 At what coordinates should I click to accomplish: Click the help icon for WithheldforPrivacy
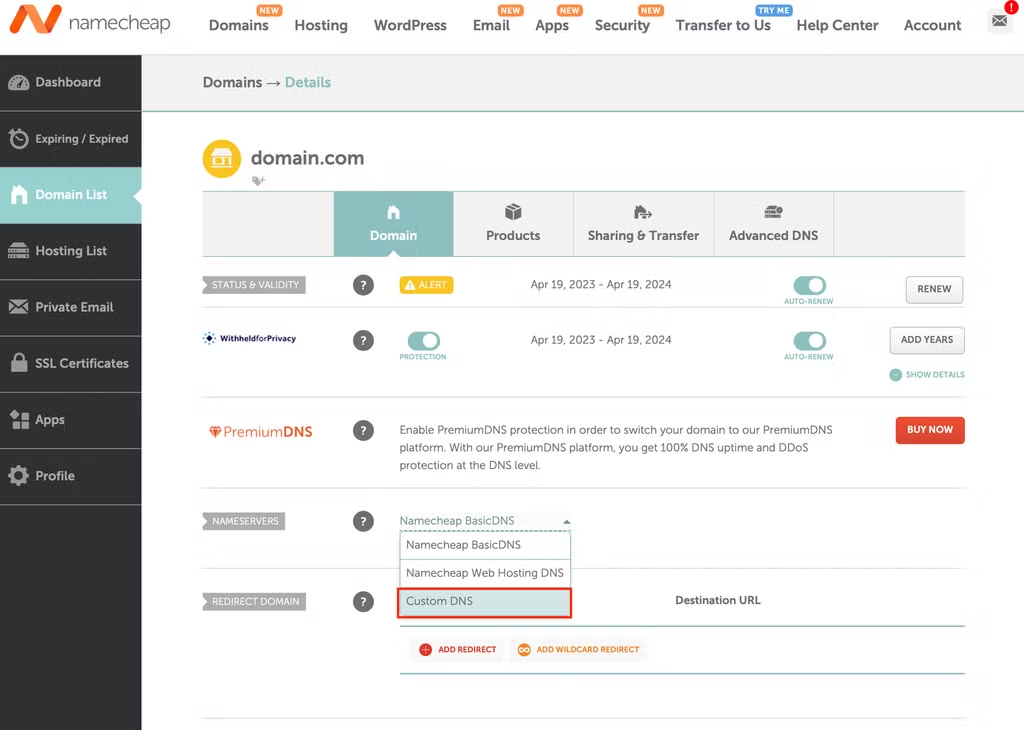(363, 340)
